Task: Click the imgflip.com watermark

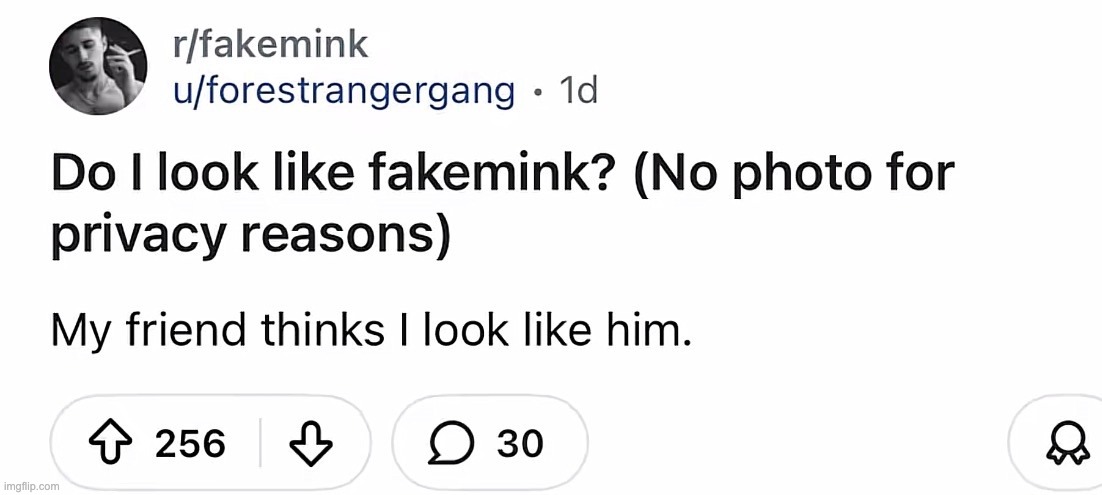Action: 31,486
